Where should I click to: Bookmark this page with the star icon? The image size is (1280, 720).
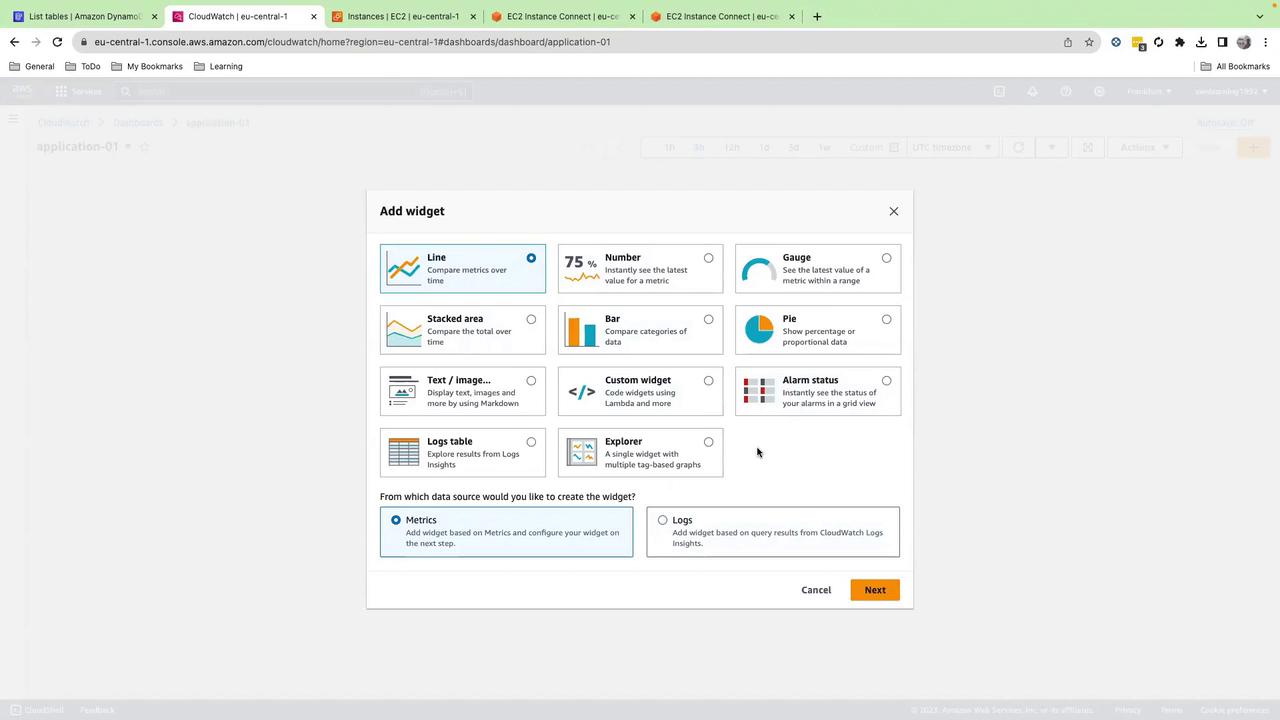(1089, 42)
